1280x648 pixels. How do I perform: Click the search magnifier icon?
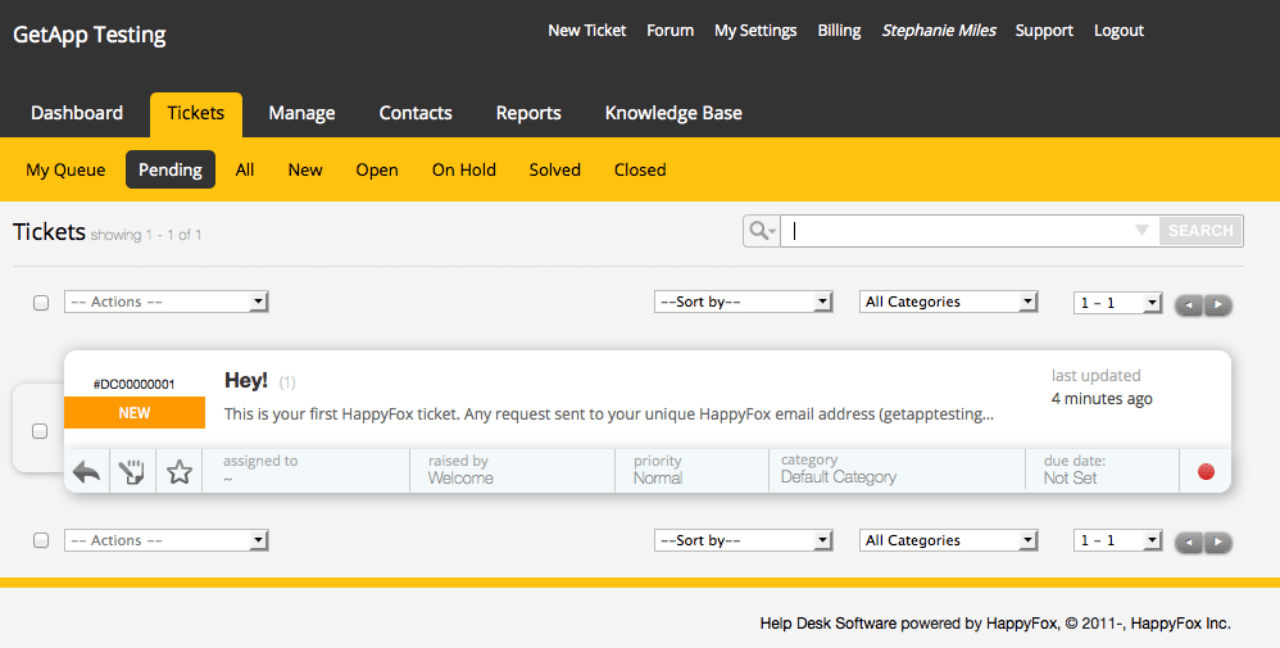click(761, 231)
